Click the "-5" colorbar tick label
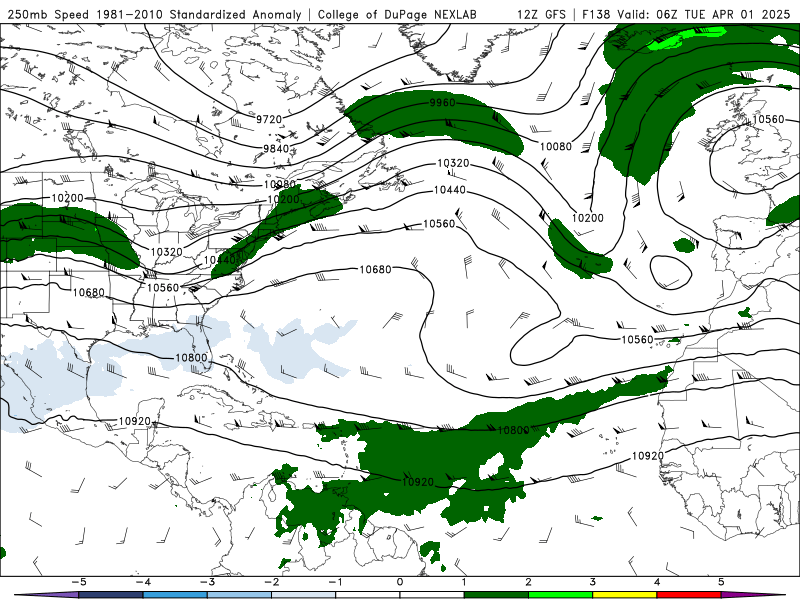This screenshot has height=600, width=800. (x=78, y=582)
